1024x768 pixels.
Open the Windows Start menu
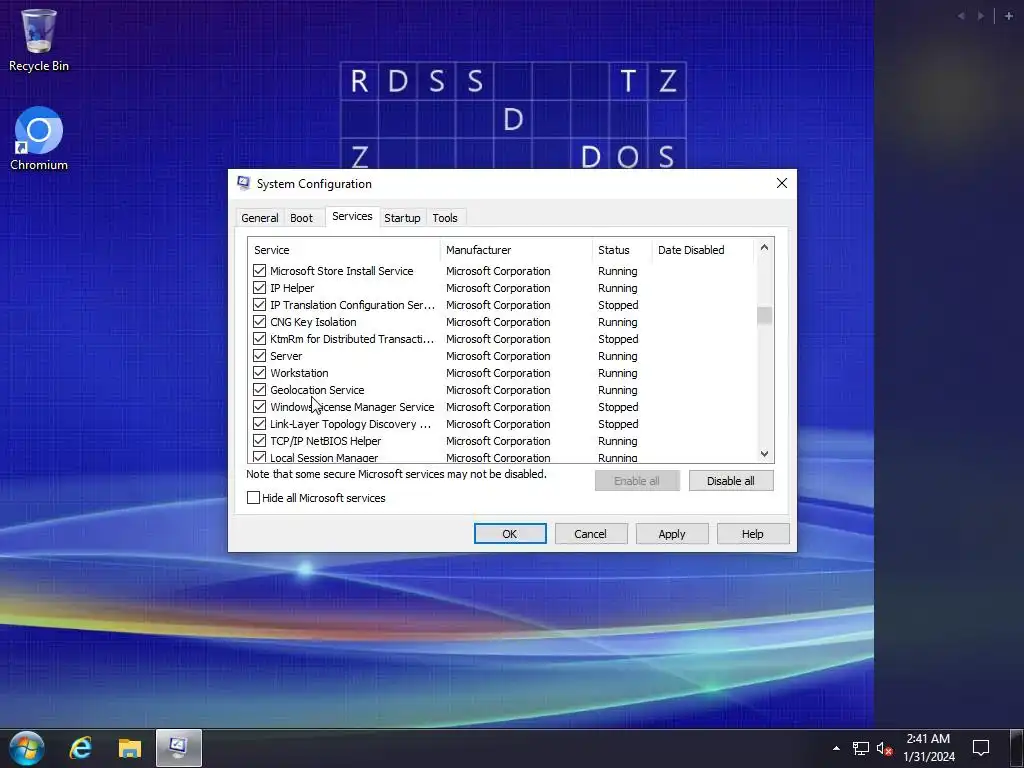(x=27, y=748)
